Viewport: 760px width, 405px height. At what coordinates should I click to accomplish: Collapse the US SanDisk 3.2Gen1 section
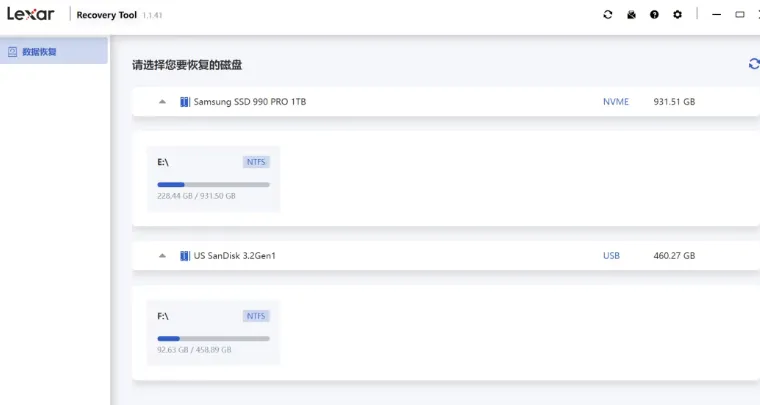point(162,255)
